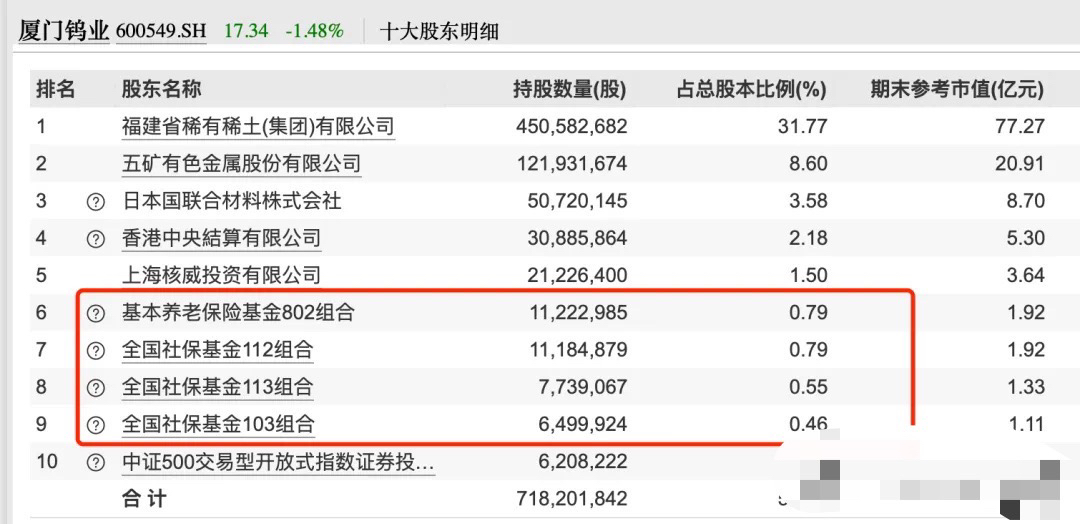
Task: Click the 排名 column header
Action: (56, 89)
